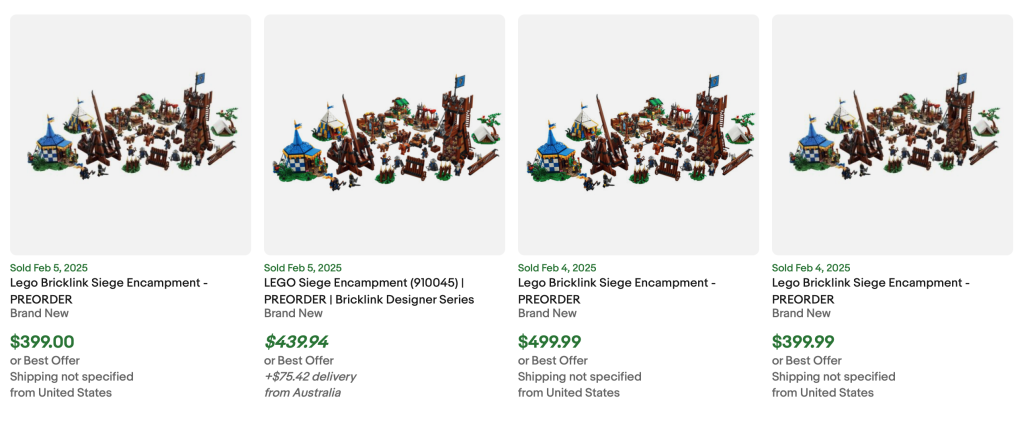Click 'Sold Feb 5, 2025' above $399.00 listing

click(x=49, y=268)
